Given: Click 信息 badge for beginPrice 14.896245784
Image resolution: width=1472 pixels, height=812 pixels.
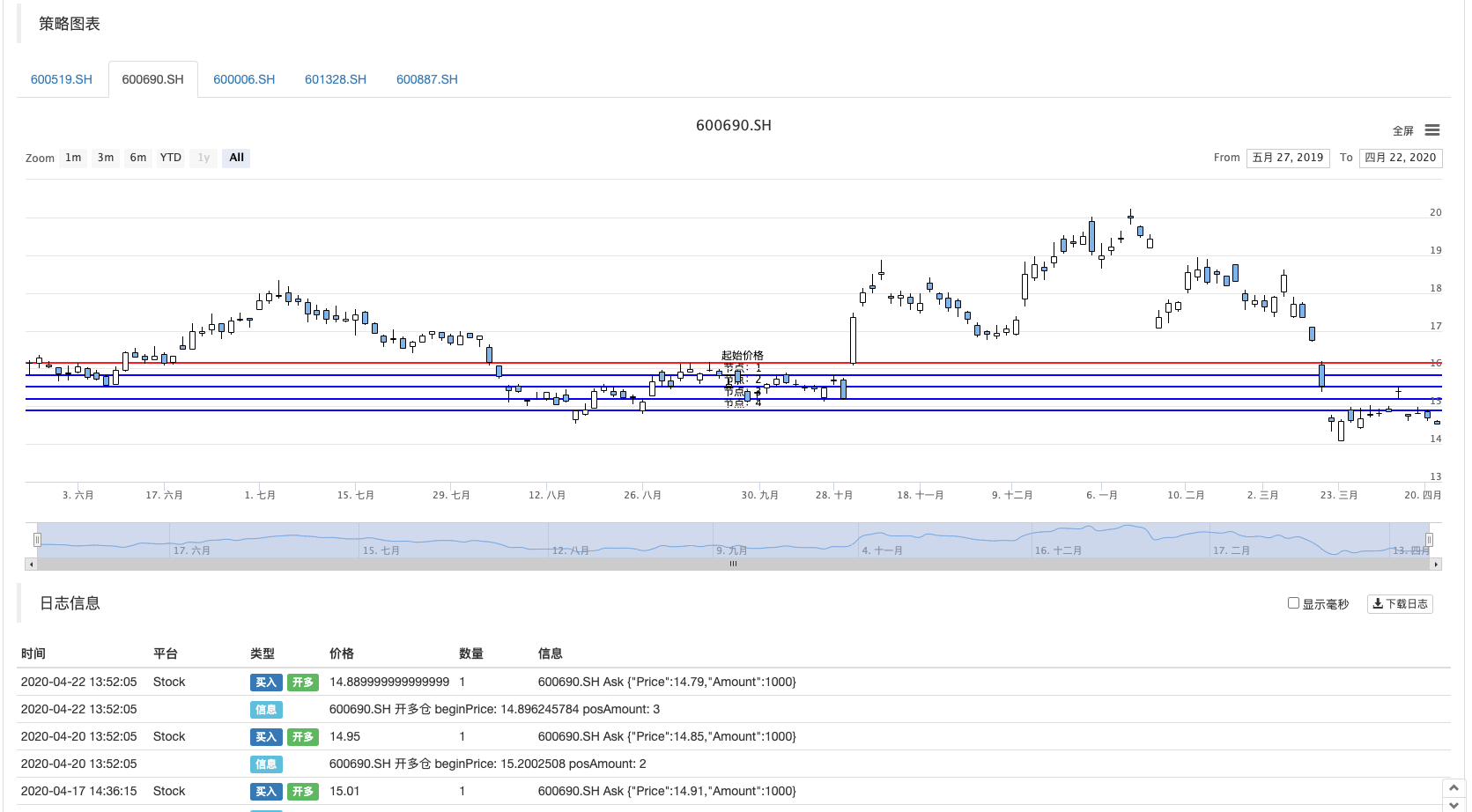Looking at the screenshot, I should (x=266, y=710).
